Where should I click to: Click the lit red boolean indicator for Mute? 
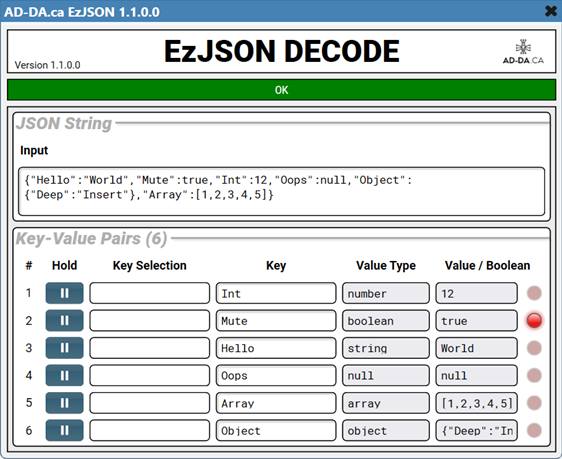(534, 320)
